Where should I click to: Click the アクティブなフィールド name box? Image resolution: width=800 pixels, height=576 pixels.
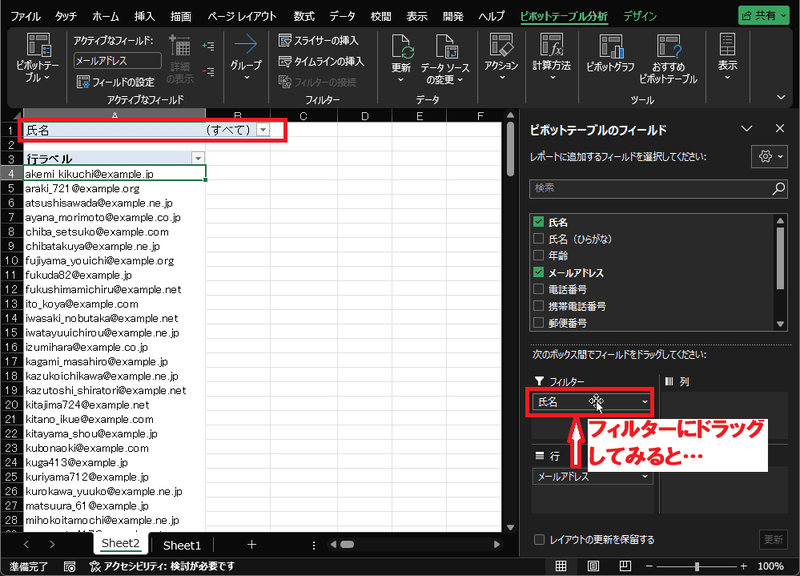click(117, 61)
